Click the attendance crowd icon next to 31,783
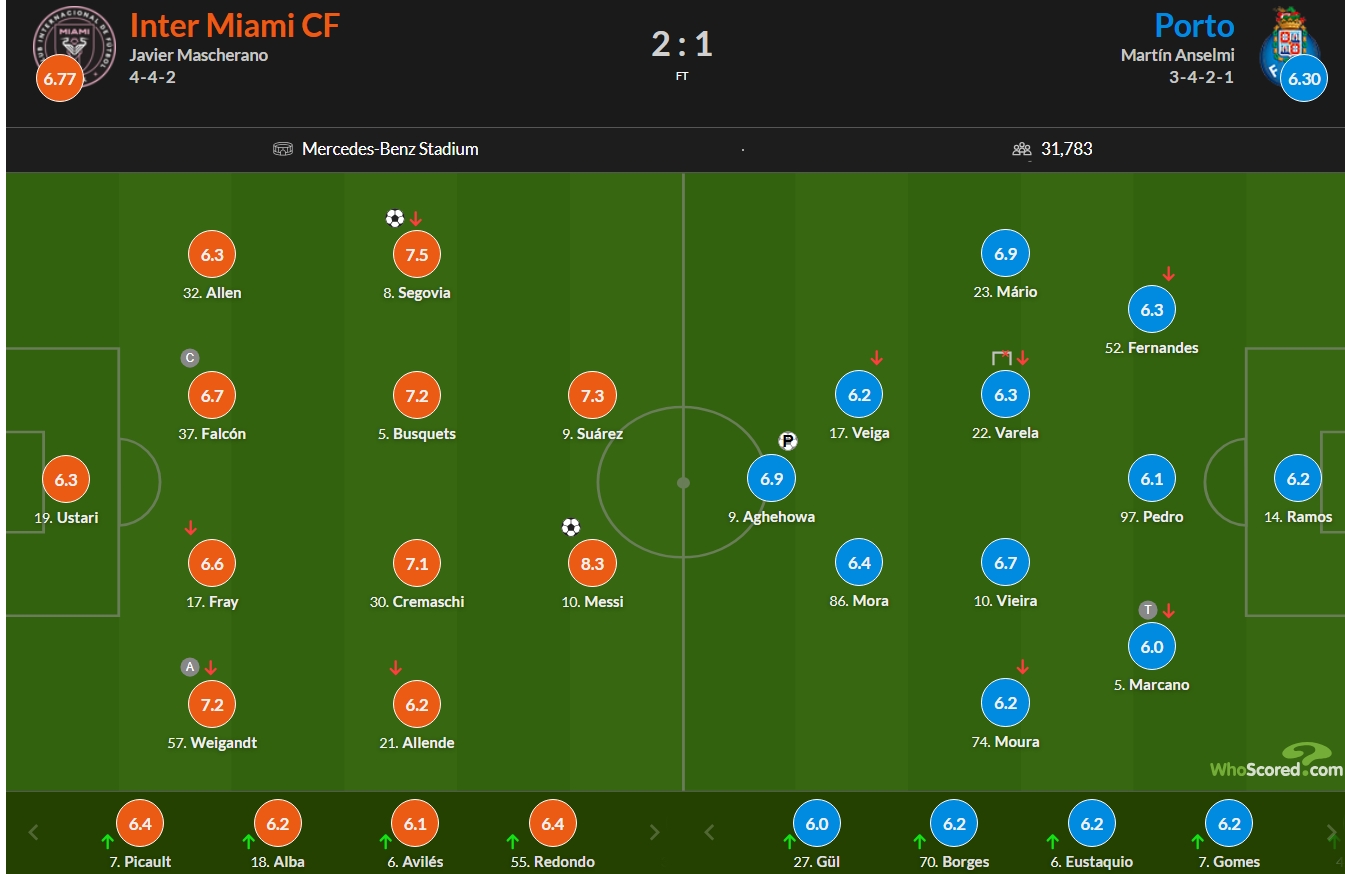The height and width of the screenshot is (874, 1345). click(x=1021, y=149)
